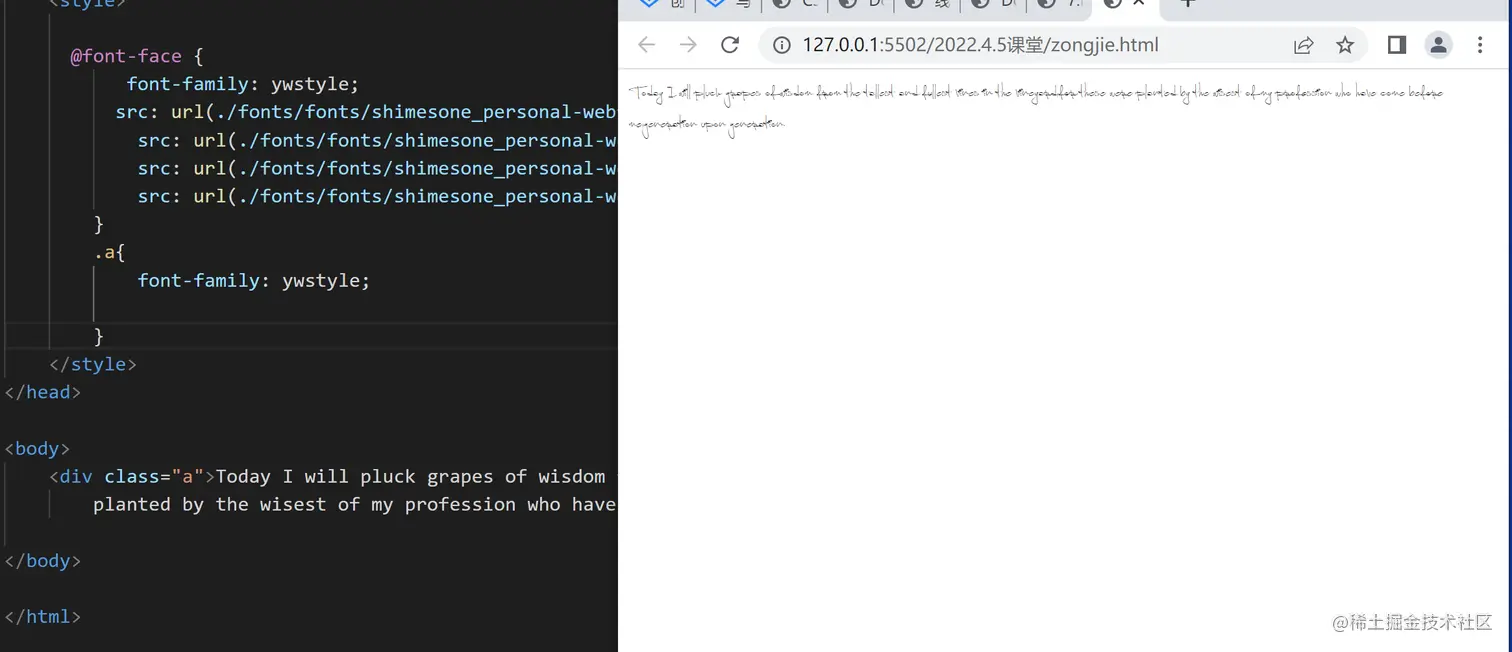Close the active browser tab
Viewport: 1512px width, 652px height.
tap(1138, 4)
